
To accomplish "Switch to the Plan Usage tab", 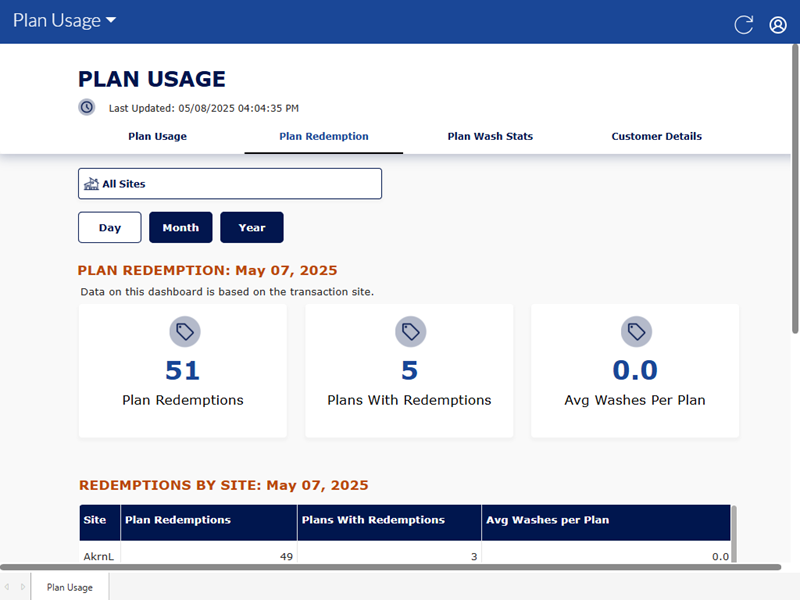I will point(157,136).
